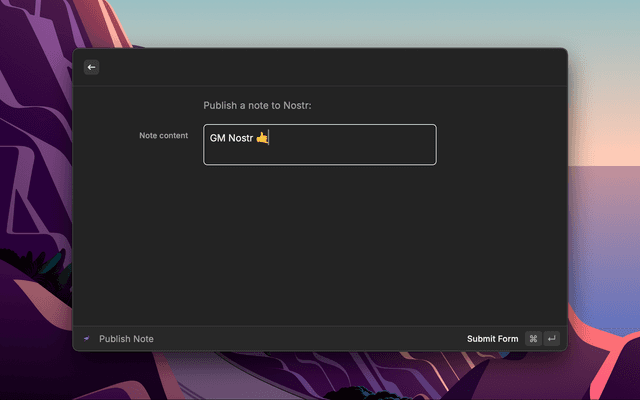The height and width of the screenshot is (400, 640).
Task: Click empty space below the note field
Action: [x=320, y=240]
